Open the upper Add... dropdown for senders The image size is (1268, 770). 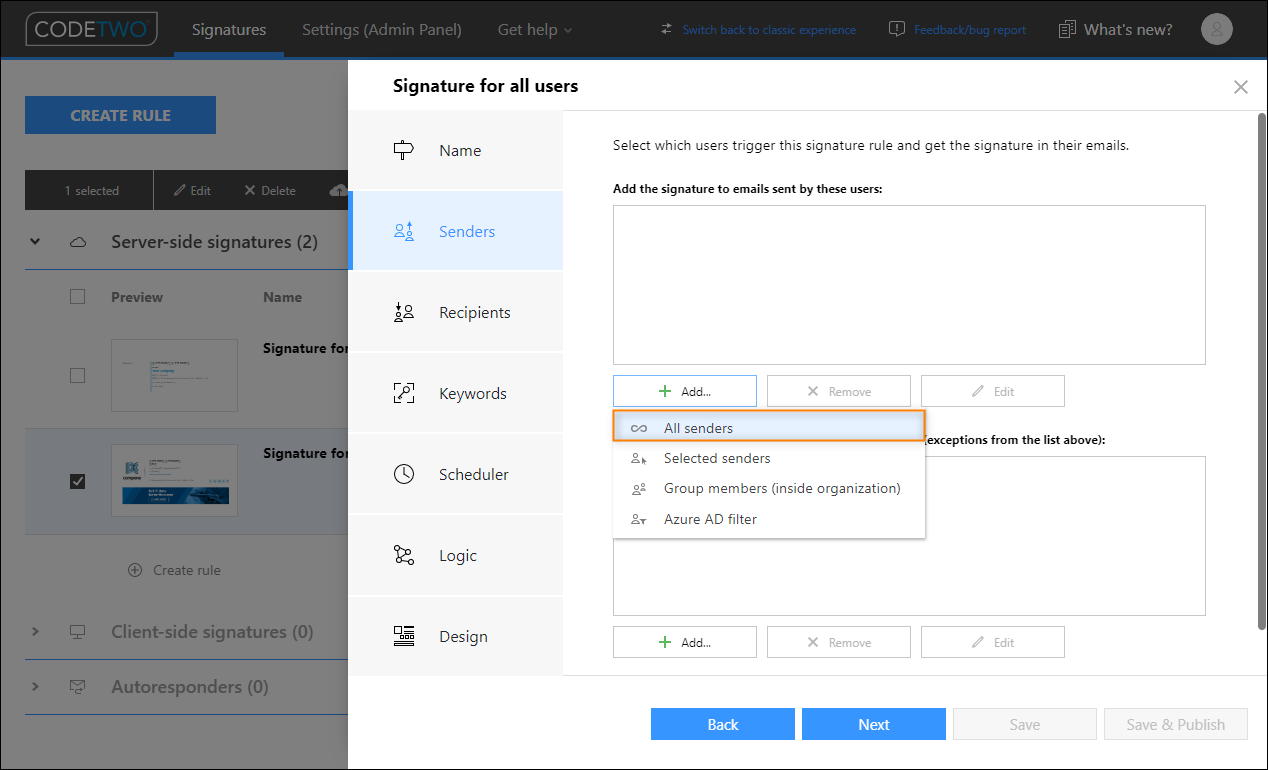click(685, 391)
